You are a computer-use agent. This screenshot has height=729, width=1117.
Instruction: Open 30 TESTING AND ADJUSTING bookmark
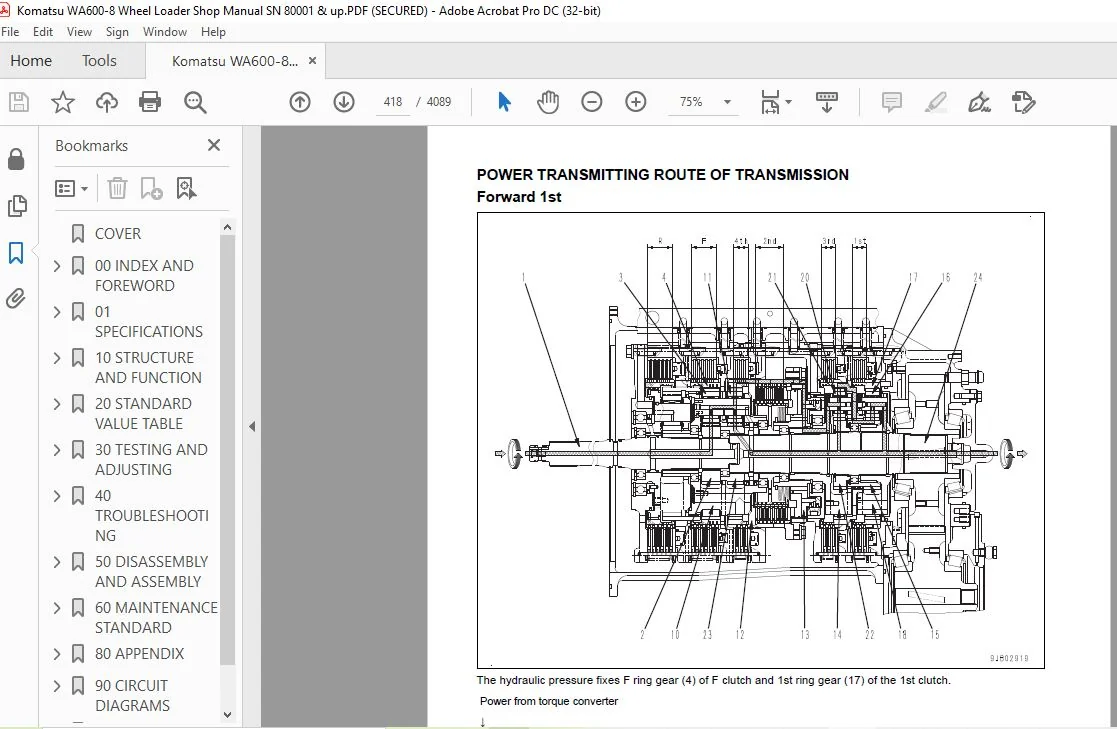(151, 460)
